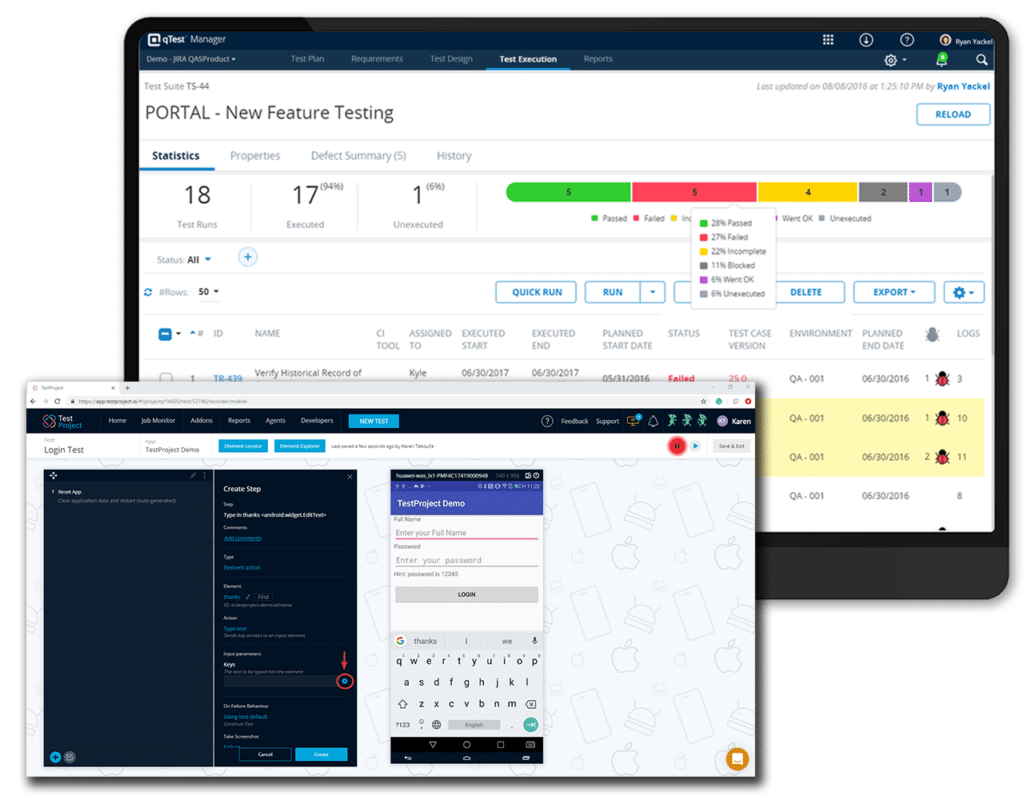Click Create in the Create Step panel
Viewport: 1024px width, 800px height.
(321, 754)
